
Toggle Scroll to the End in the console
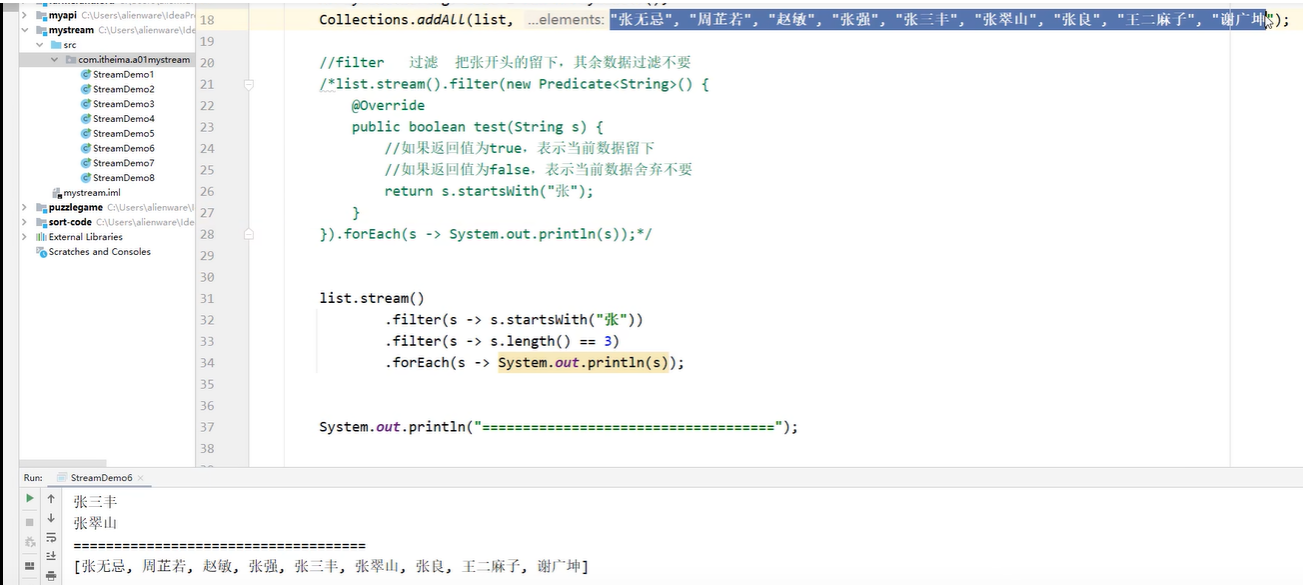[x=52, y=556]
